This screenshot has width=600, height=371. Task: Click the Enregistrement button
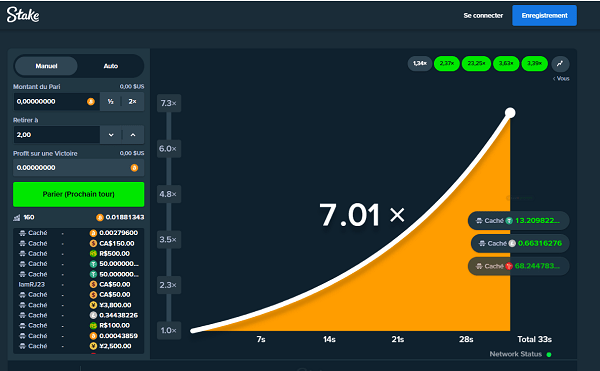tap(544, 16)
